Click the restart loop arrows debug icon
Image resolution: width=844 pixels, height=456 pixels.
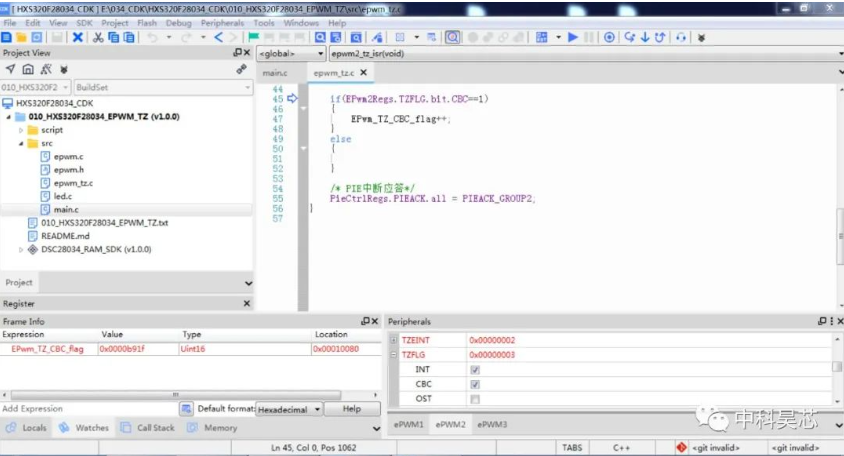tap(681, 37)
